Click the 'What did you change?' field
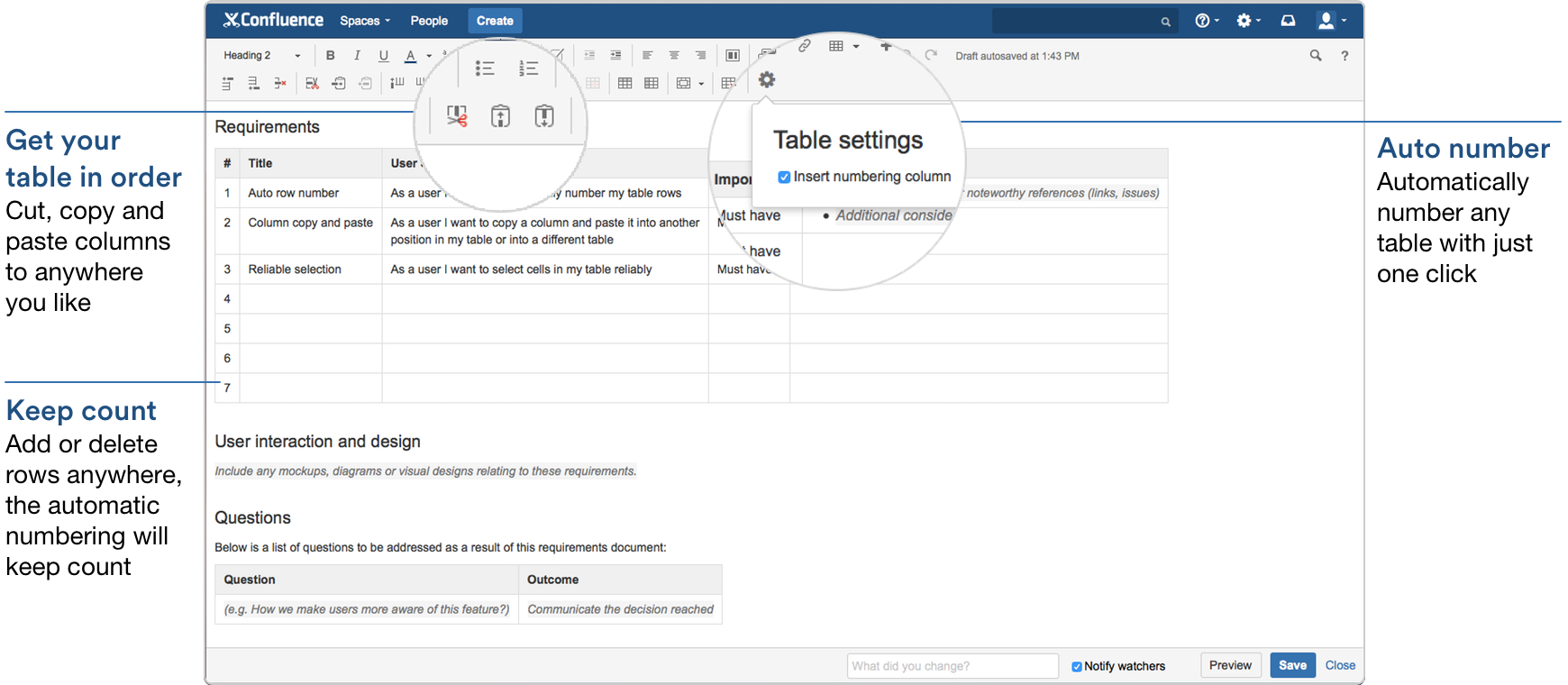 click(x=953, y=666)
